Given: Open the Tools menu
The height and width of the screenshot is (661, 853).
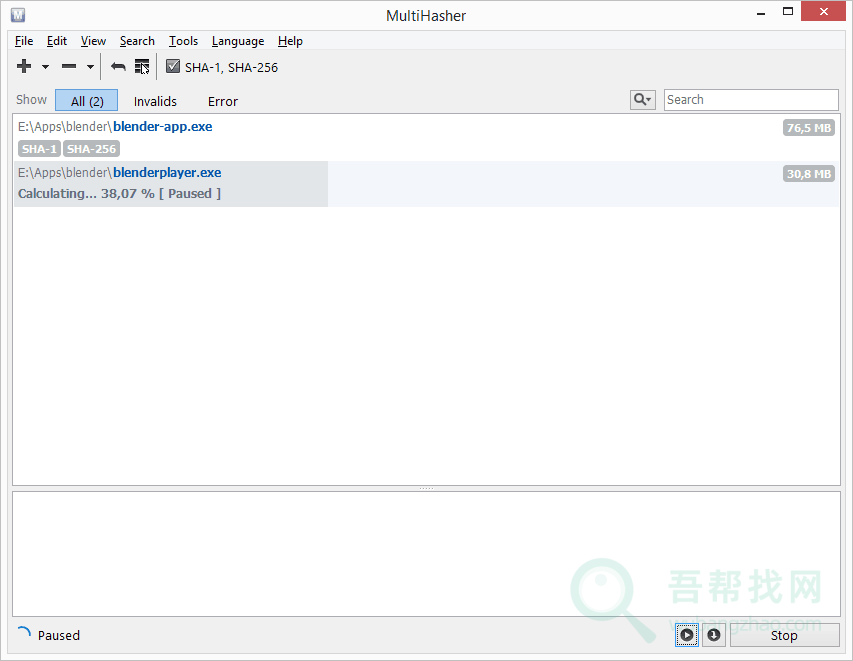Looking at the screenshot, I should click(183, 41).
